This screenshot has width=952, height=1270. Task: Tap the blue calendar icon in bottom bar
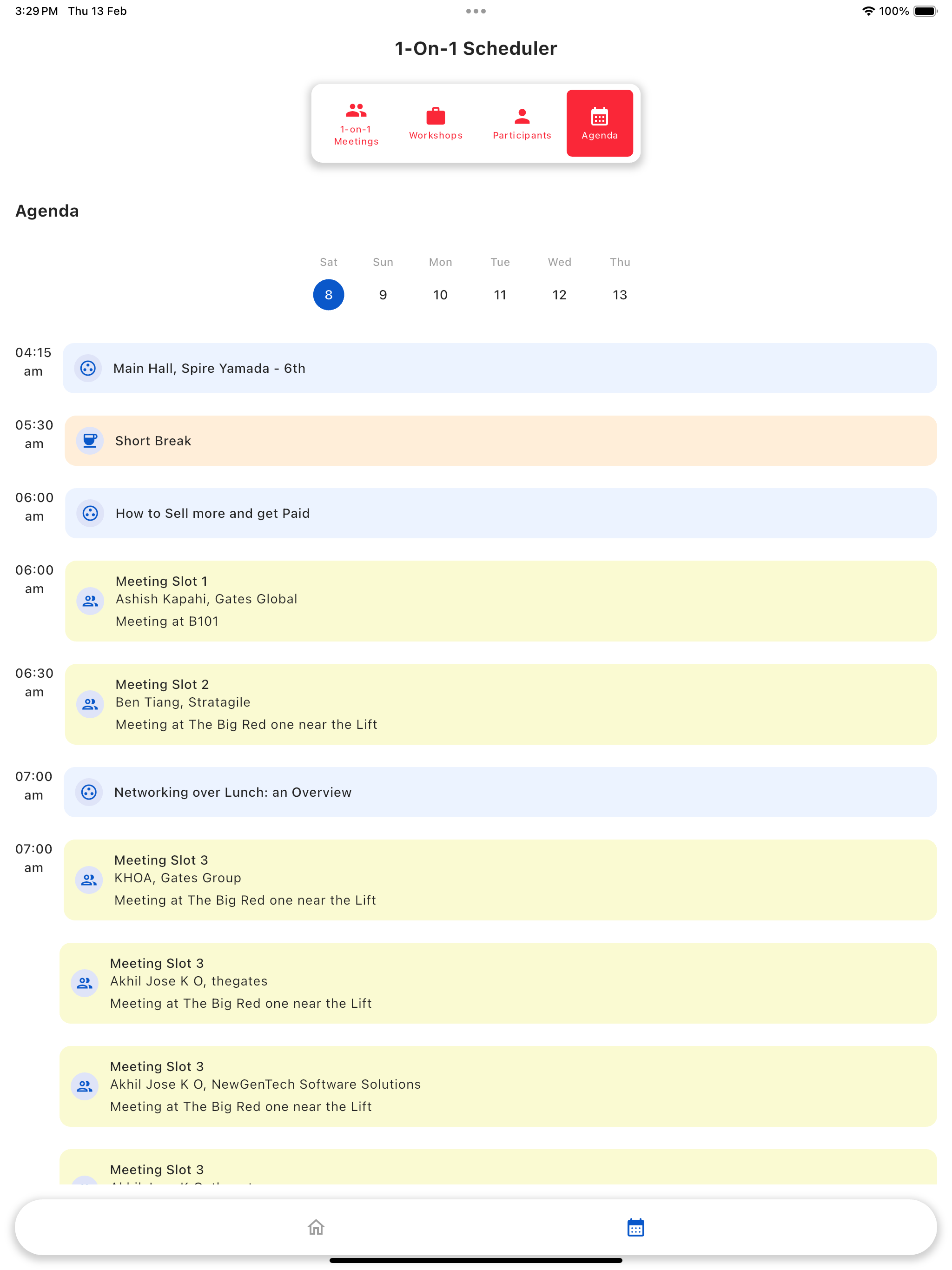coord(635,1227)
